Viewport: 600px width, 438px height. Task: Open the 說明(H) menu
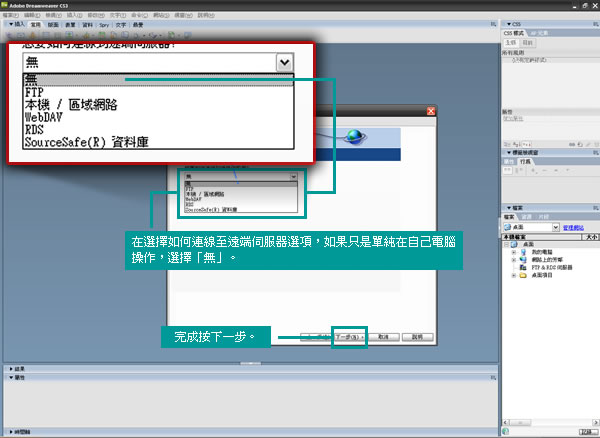(x=206, y=15)
